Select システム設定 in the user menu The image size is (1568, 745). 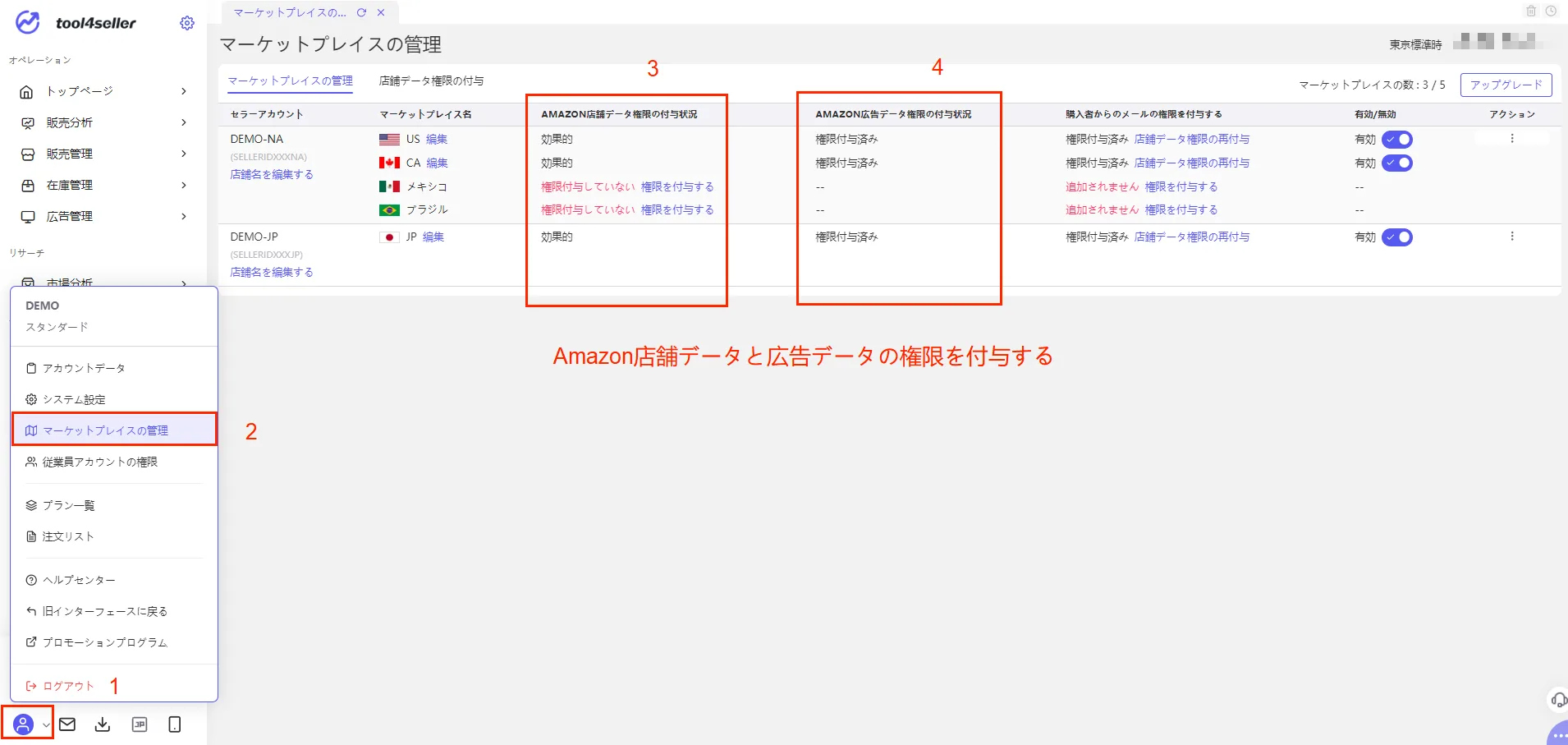coord(114,399)
